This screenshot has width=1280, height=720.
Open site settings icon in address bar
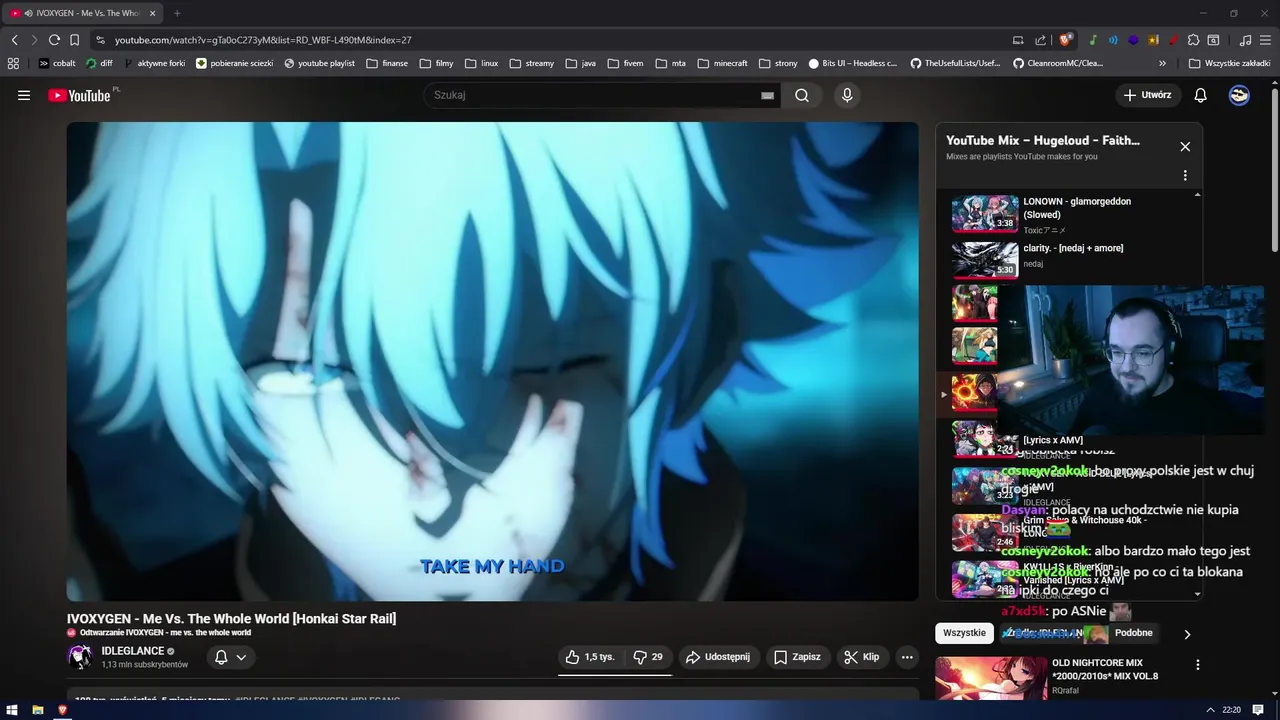point(100,40)
